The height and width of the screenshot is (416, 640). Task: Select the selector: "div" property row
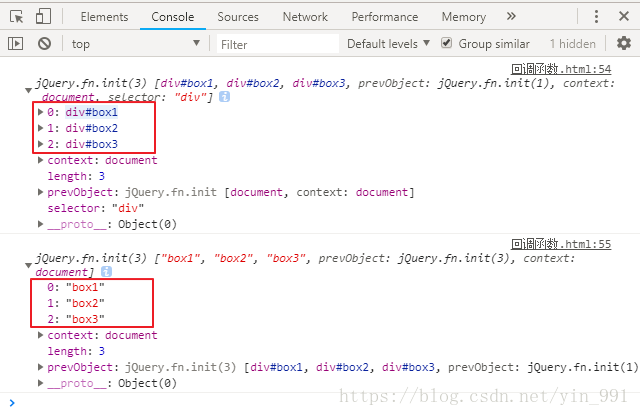[x=96, y=208]
